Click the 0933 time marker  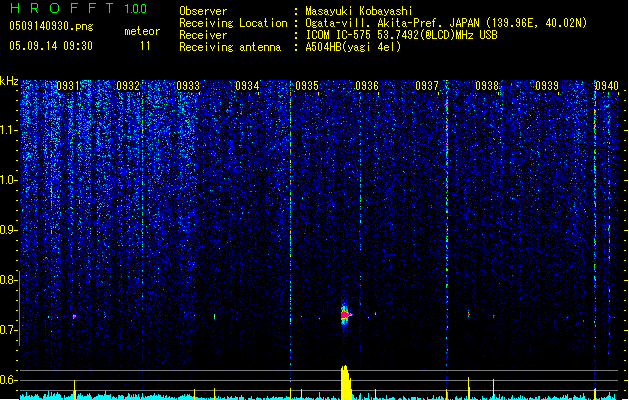(188, 86)
